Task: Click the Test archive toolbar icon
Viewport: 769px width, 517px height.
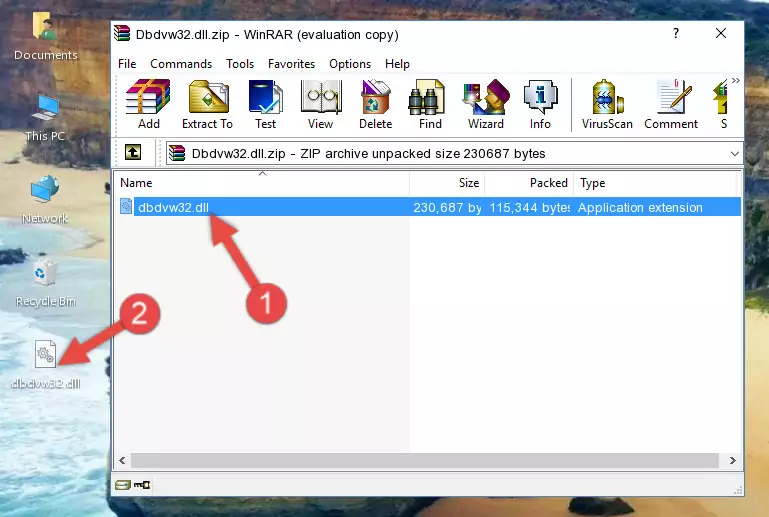Action: pos(265,104)
